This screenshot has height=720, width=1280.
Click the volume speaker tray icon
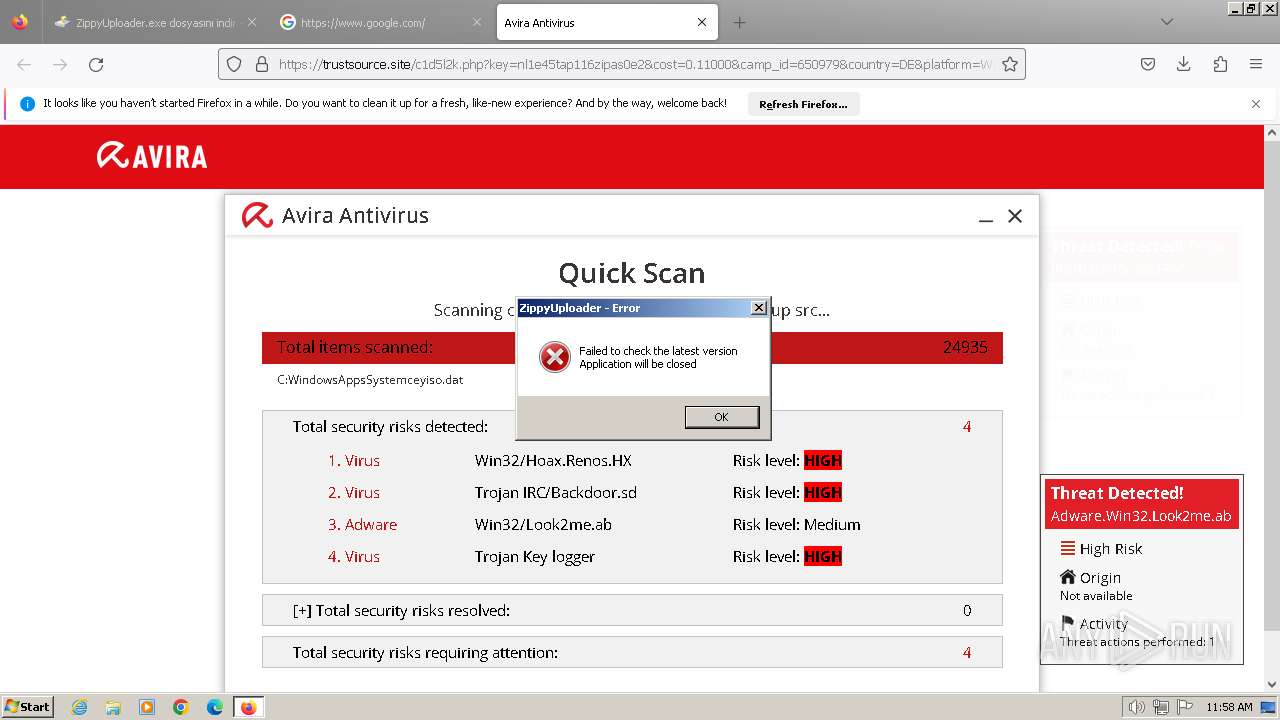pyautogui.click(x=1137, y=707)
